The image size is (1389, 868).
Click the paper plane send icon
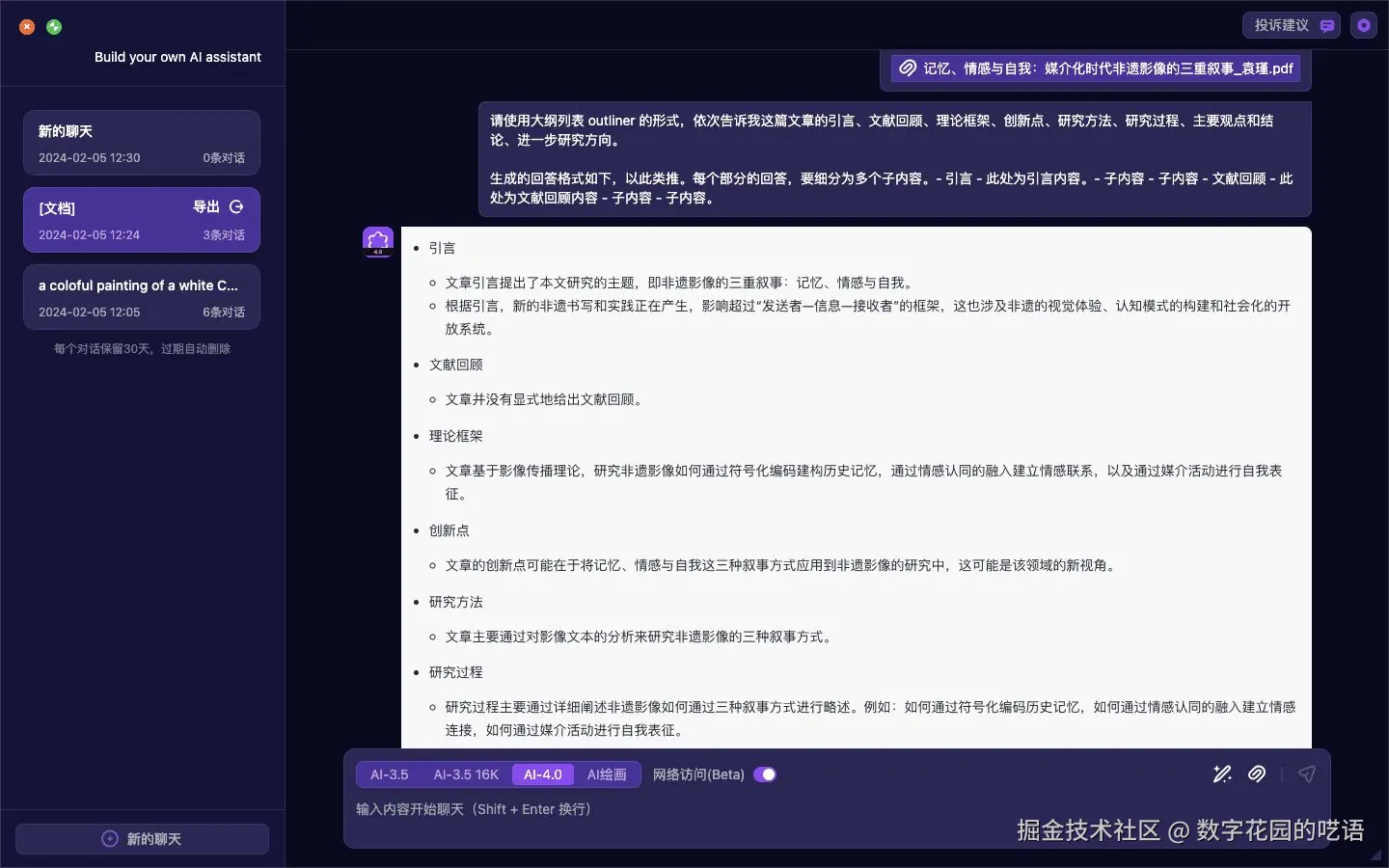[1307, 774]
